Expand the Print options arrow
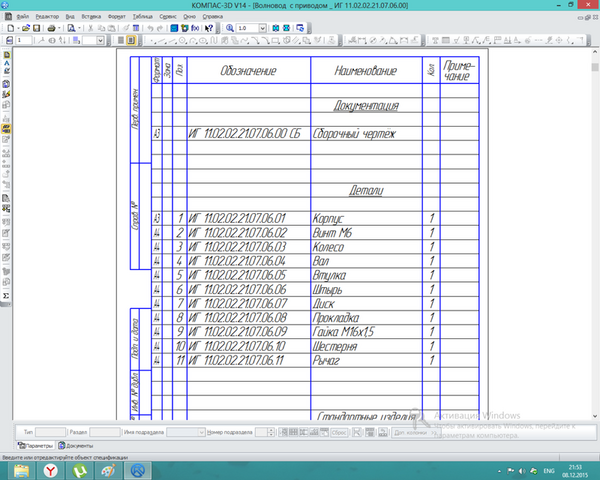 (59, 28)
